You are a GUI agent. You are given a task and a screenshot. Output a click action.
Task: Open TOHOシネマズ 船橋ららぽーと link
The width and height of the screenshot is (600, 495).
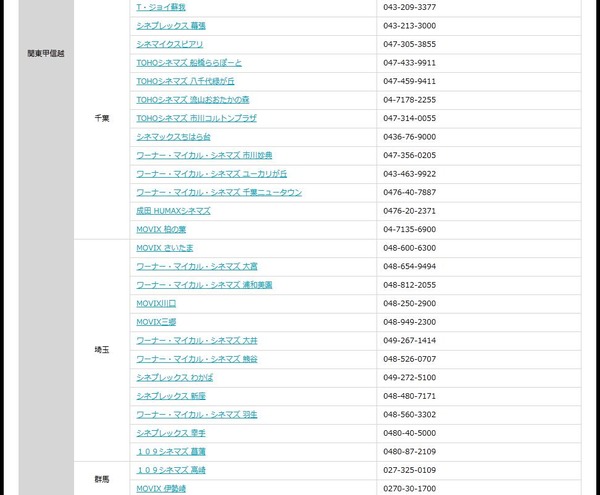click(189, 63)
